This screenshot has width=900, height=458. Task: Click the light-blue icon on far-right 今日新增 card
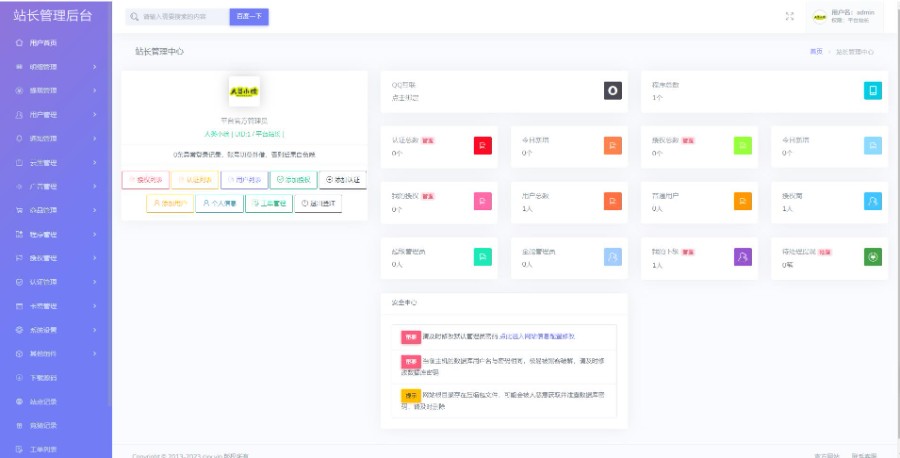(873, 146)
